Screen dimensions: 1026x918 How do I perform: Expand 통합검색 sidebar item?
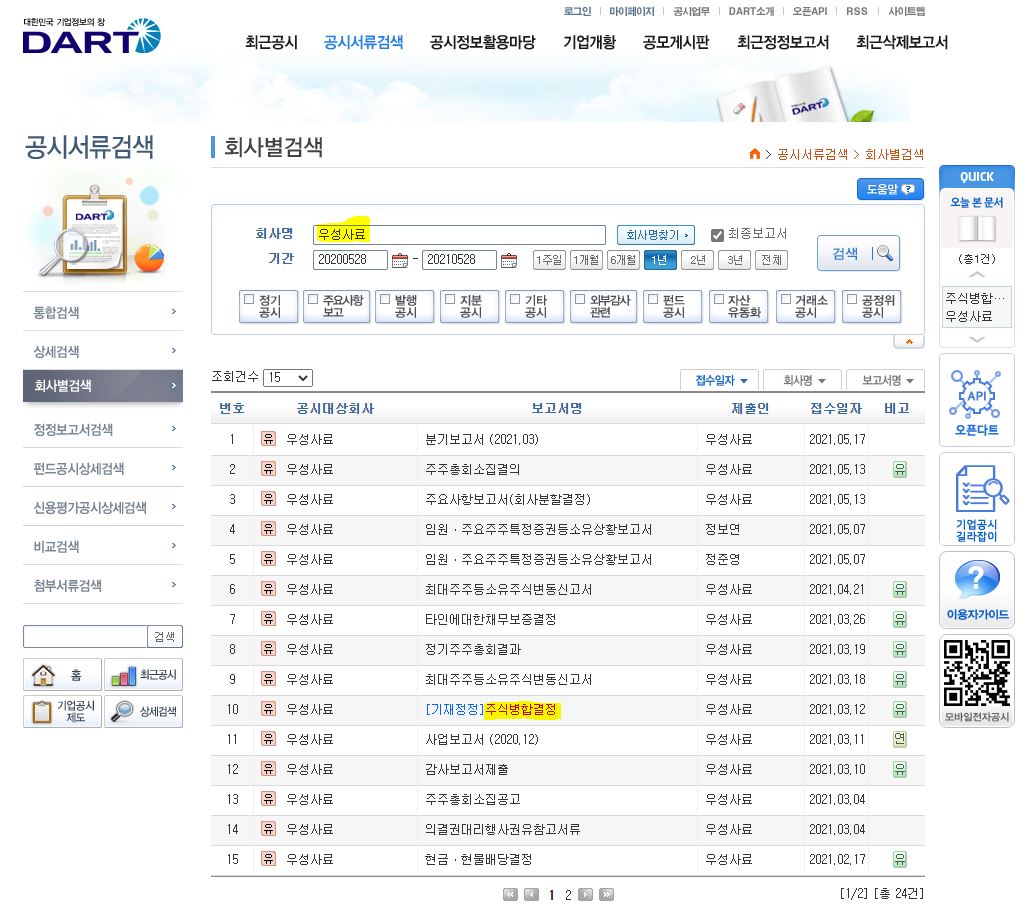tap(103, 312)
